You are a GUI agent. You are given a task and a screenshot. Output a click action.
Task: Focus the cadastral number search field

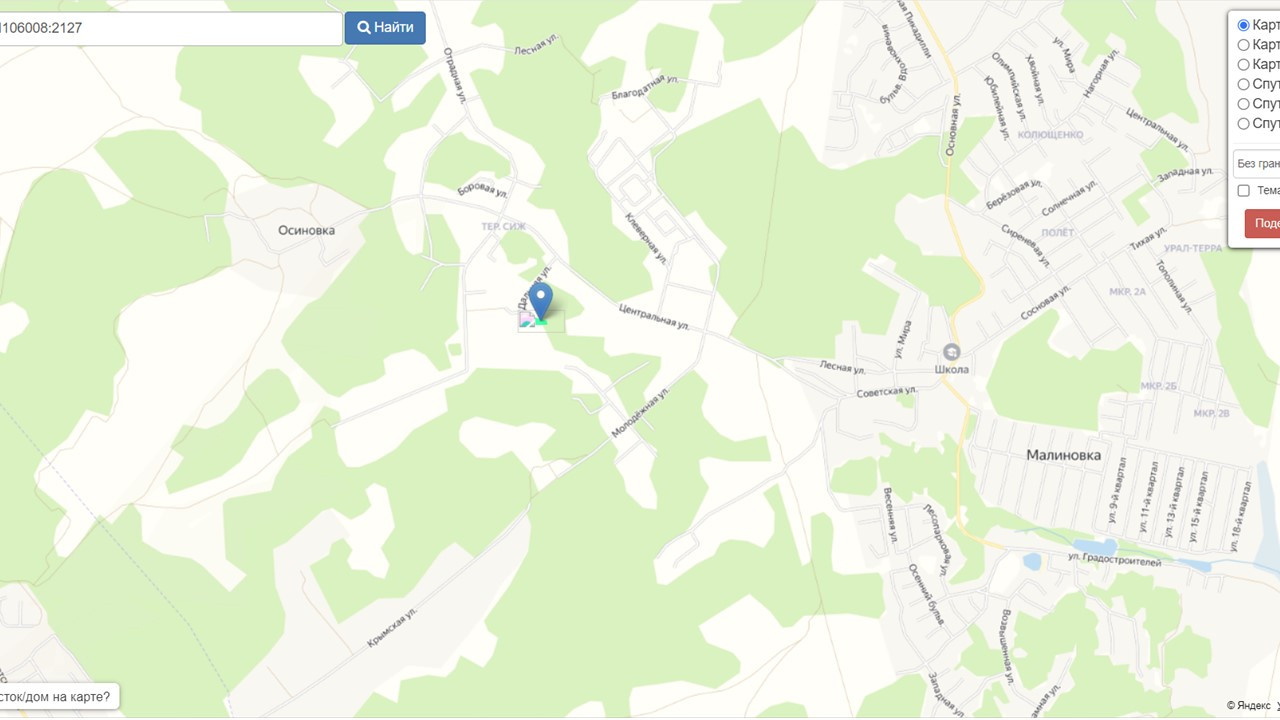170,28
